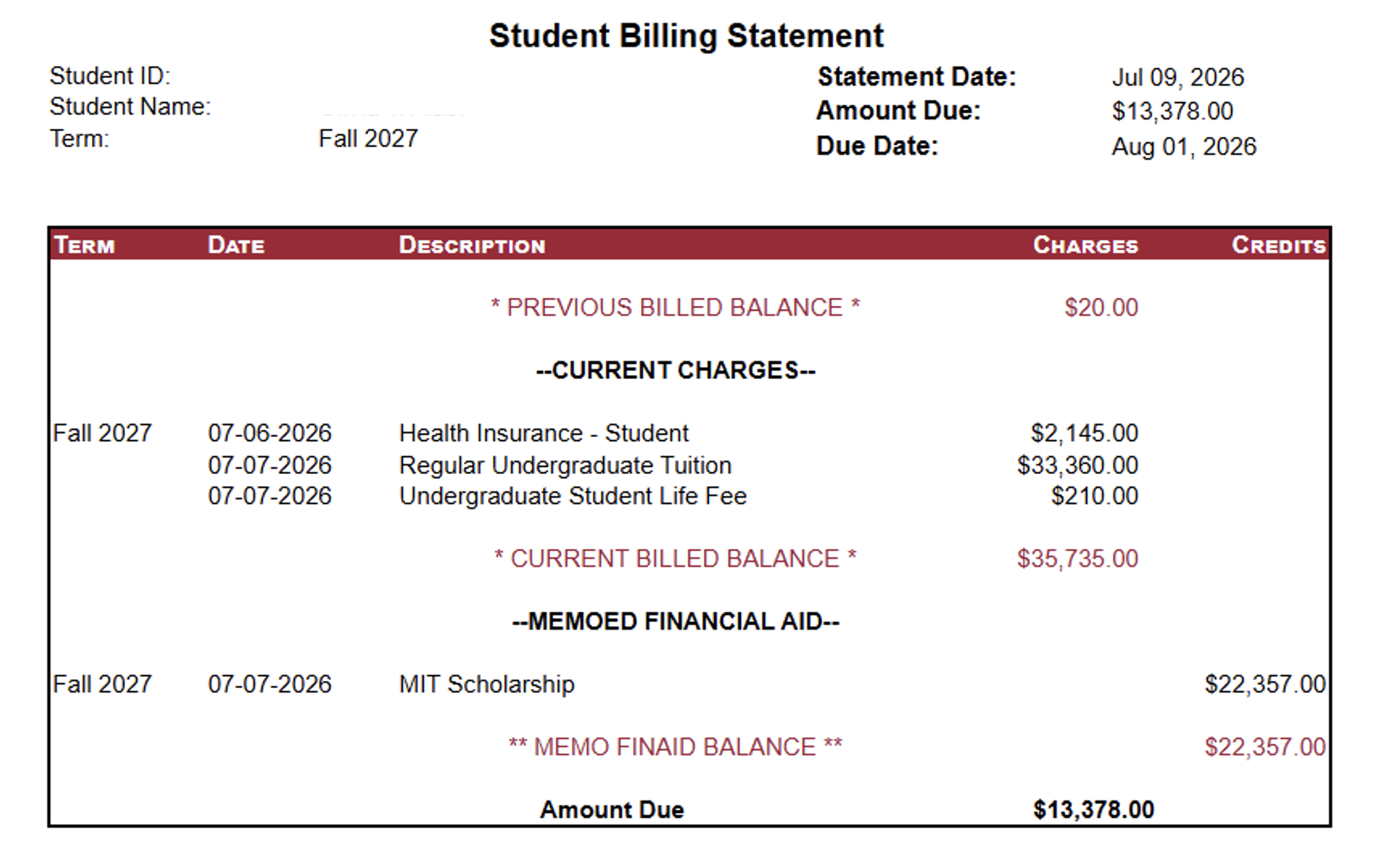Click the bold Amount Due total $13,378.00

click(1093, 810)
